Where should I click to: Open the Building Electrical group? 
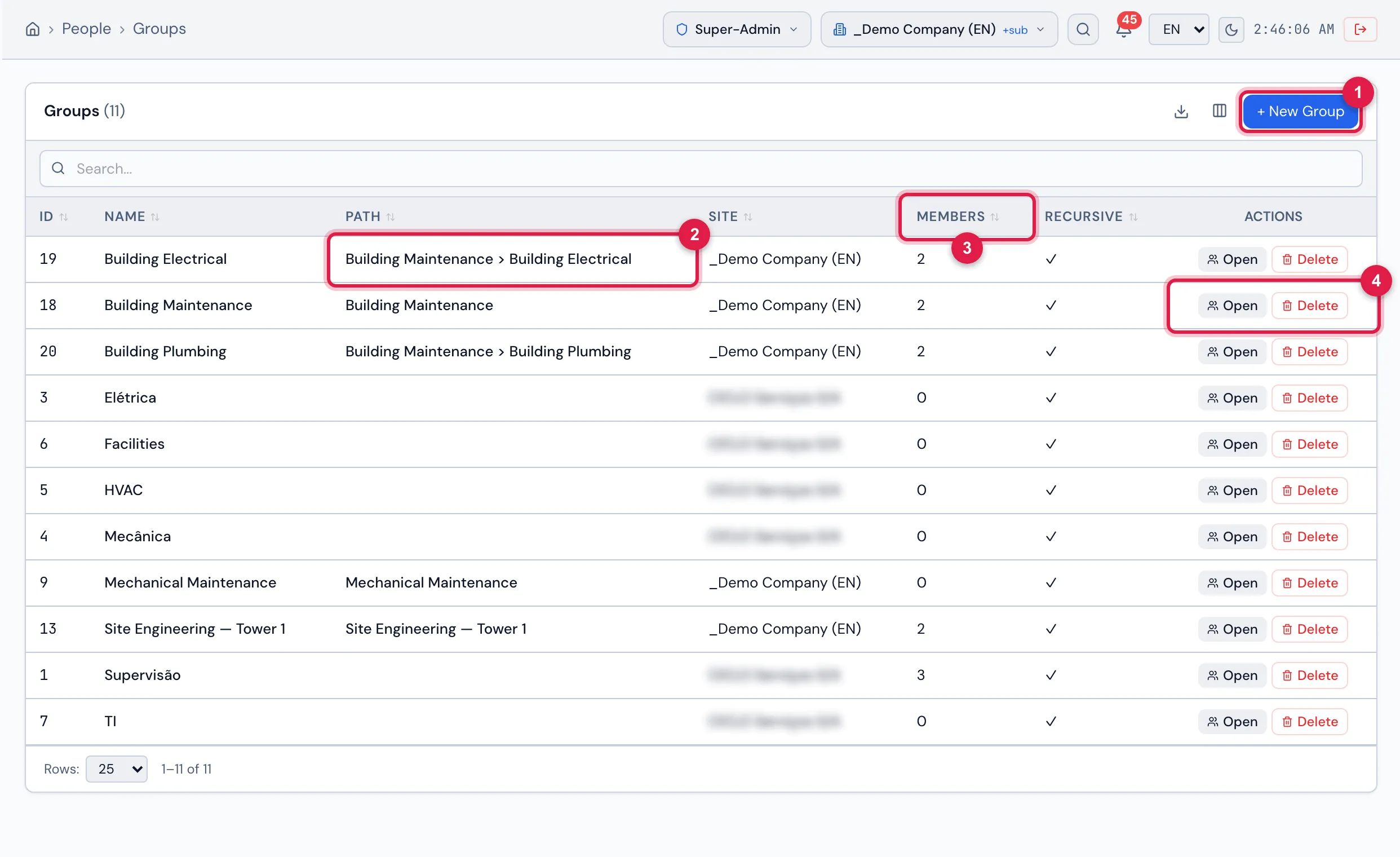pyautogui.click(x=1232, y=259)
